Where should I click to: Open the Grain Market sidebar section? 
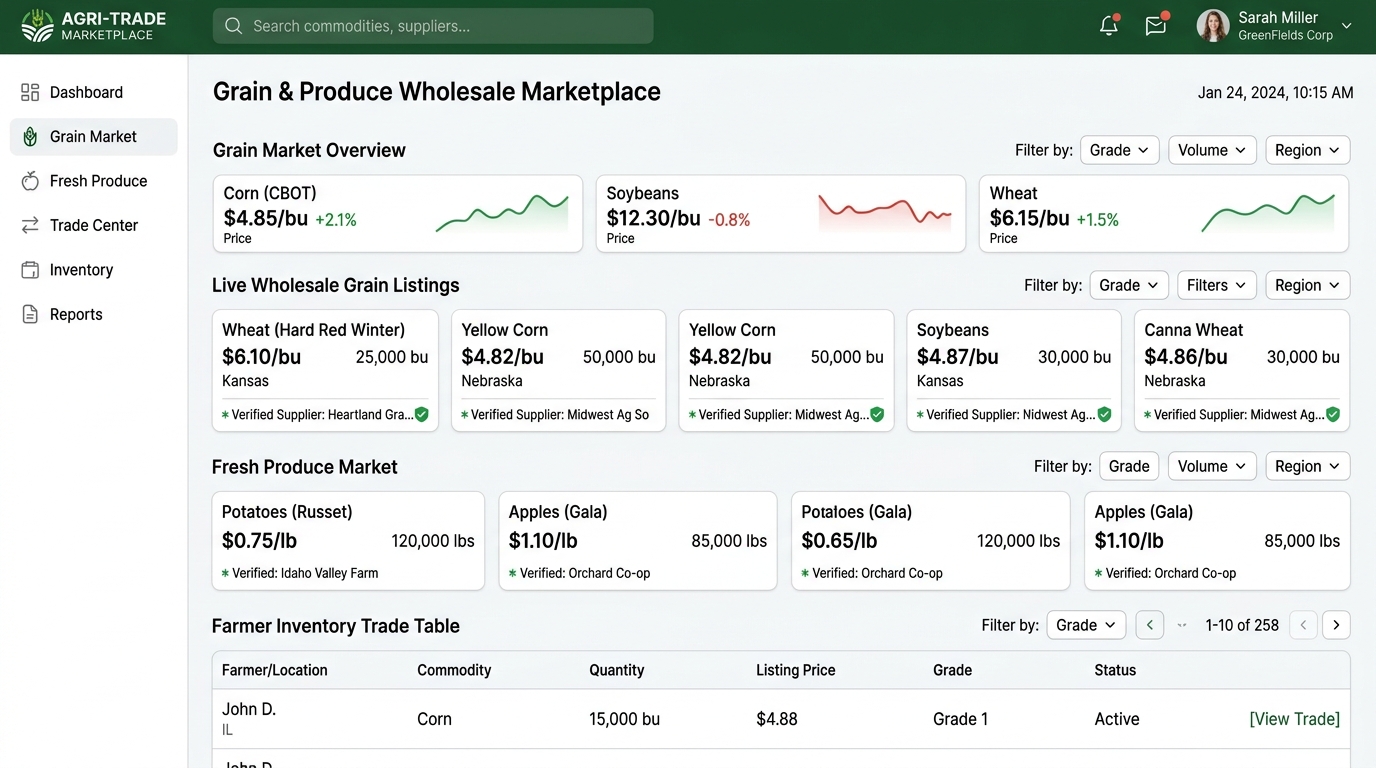pyautogui.click(x=93, y=137)
